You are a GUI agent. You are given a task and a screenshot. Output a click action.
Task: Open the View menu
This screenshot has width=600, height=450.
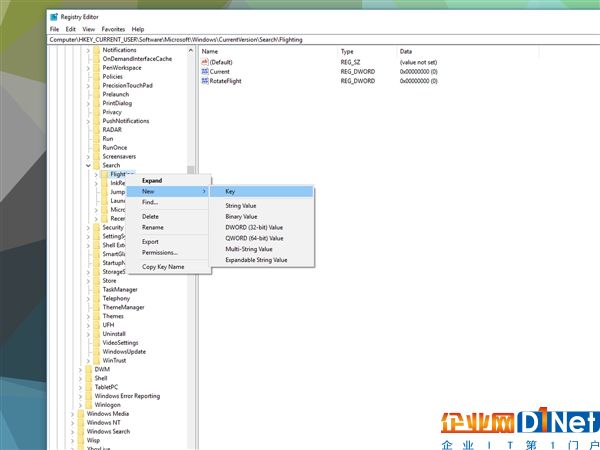pyautogui.click(x=88, y=29)
